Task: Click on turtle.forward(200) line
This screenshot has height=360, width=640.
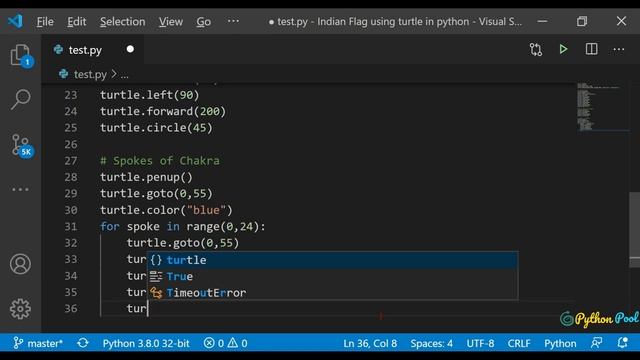Action: click(163, 111)
